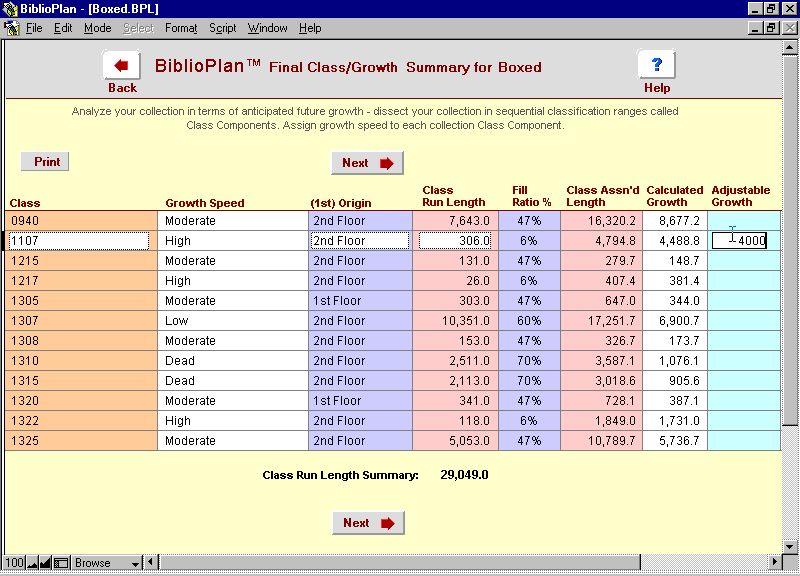Click the class assigned length 16,320.2
The image size is (800, 576).
(601, 221)
